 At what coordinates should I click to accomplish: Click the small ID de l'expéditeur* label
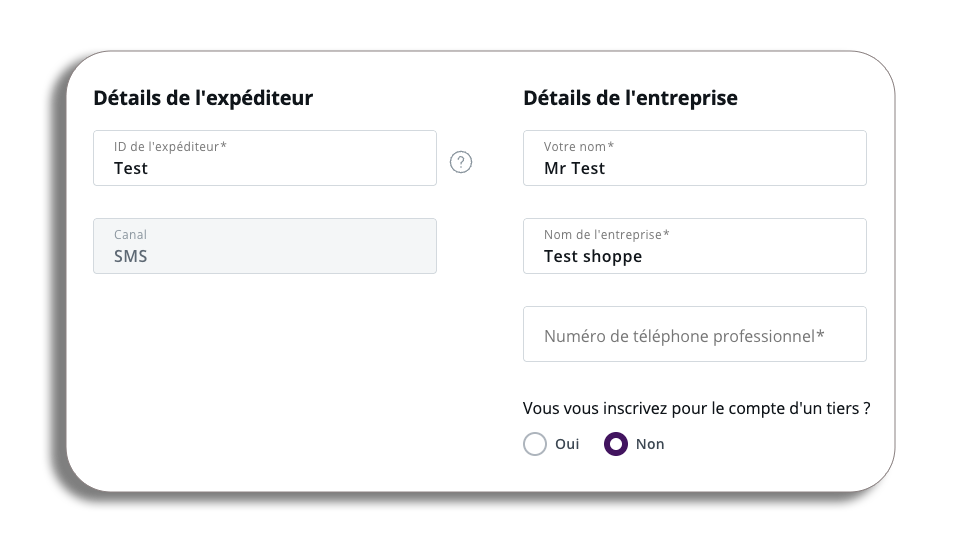click(x=170, y=147)
